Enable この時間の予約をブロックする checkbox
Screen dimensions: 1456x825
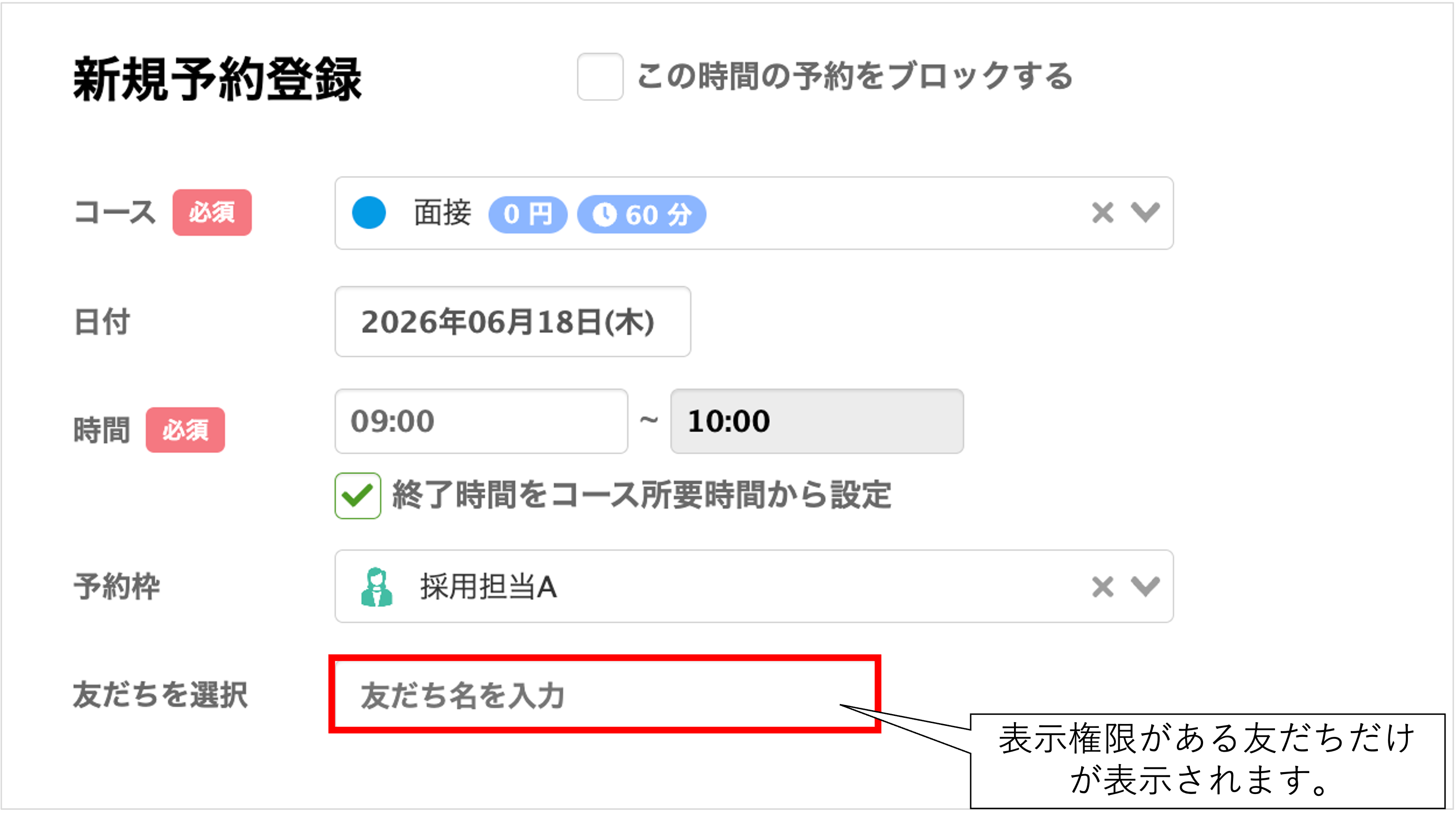[600, 77]
